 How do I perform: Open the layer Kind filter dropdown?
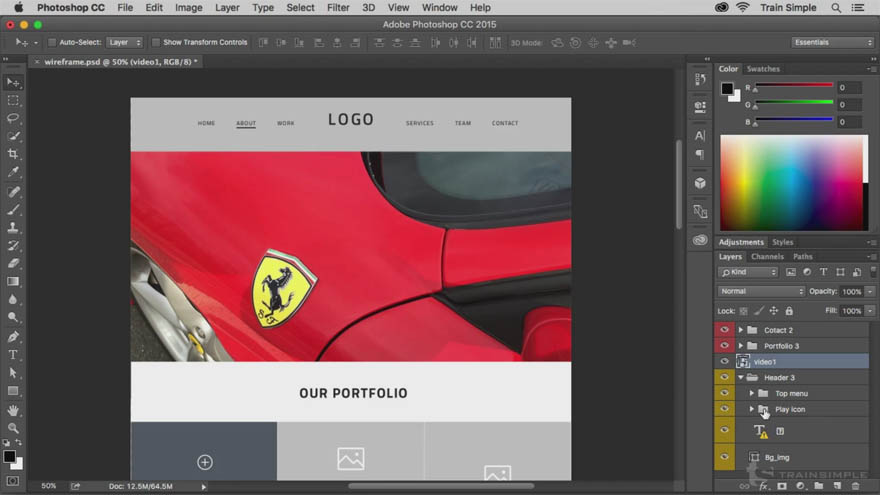tap(748, 272)
